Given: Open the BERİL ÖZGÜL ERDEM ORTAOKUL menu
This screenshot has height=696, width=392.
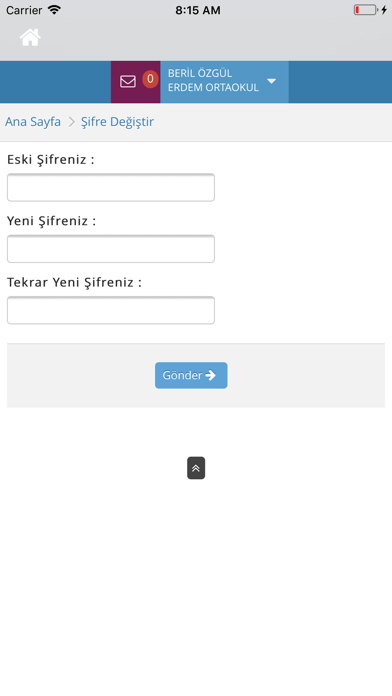Looking at the screenshot, I should [x=224, y=82].
